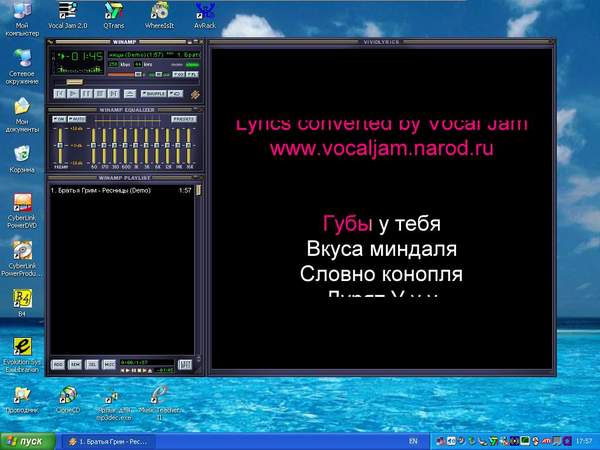The width and height of the screenshot is (600, 450).
Task: Pause playback in Winamp
Action: click(x=86, y=93)
